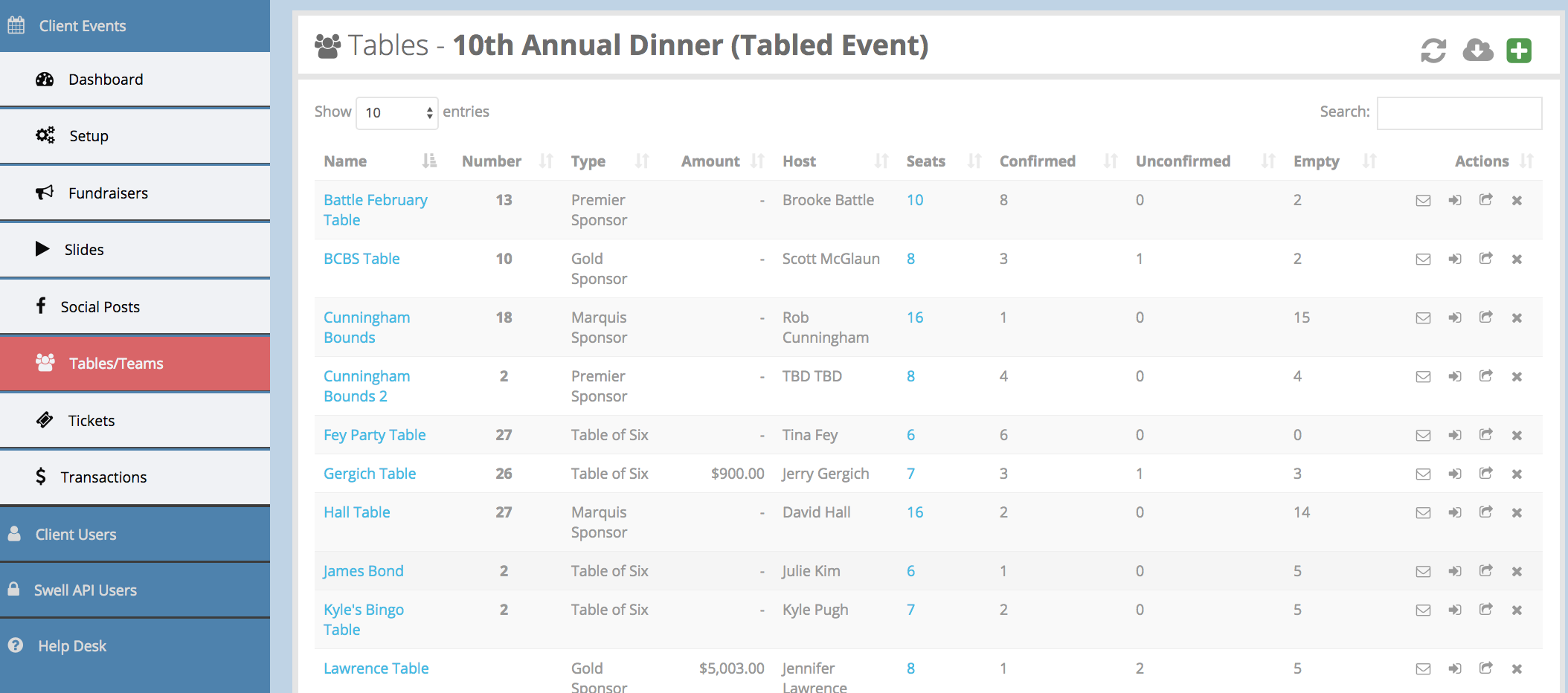This screenshot has height=693, width=1568.
Task: Click envelope icon for Battle February Table
Action: pyautogui.click(x=1423, y=201)
